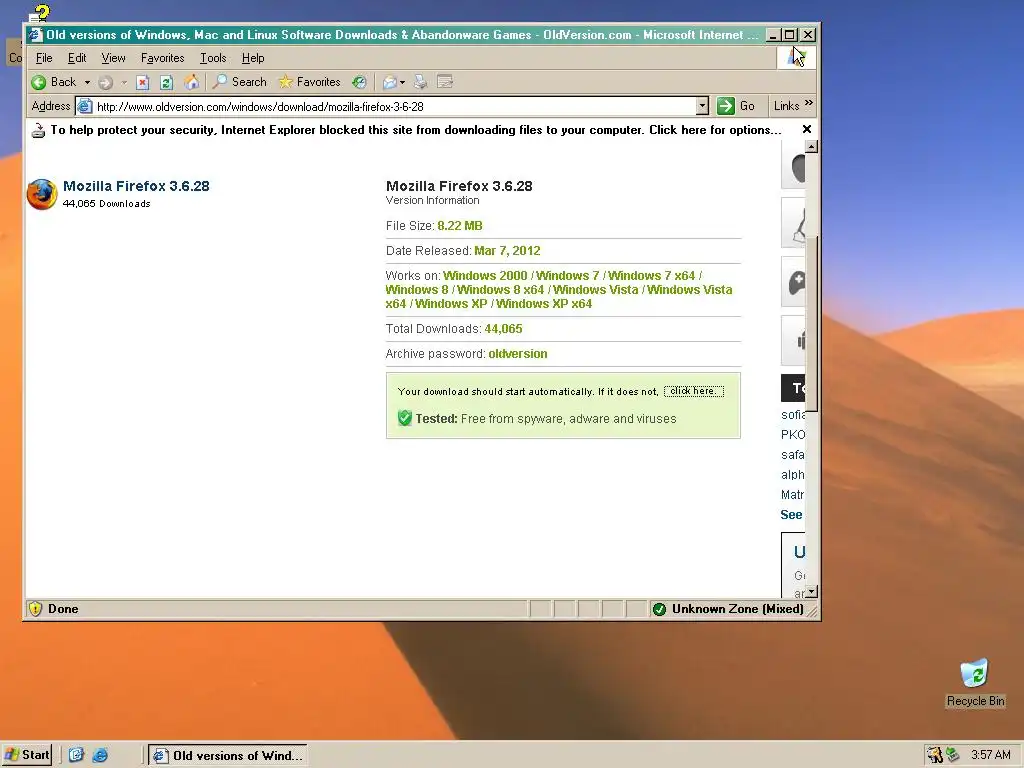Dismiss the information bar with its X
This screenshot has width=1024, height=768.
807,129
